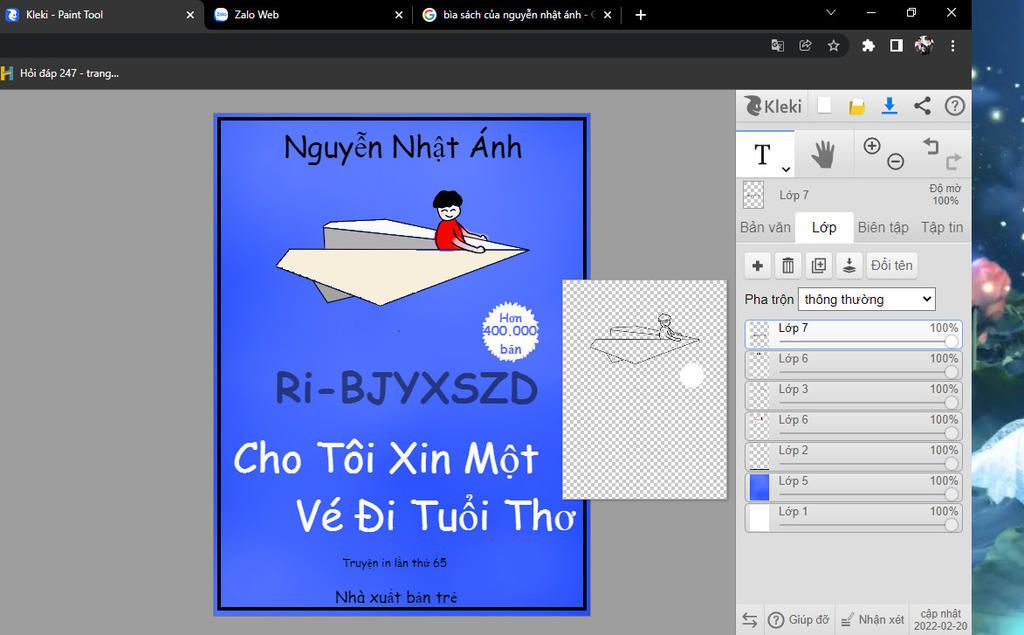The image size is (1024, 635).
Task: Close the Zalo Web tab
Action: (x=398, y=14)
